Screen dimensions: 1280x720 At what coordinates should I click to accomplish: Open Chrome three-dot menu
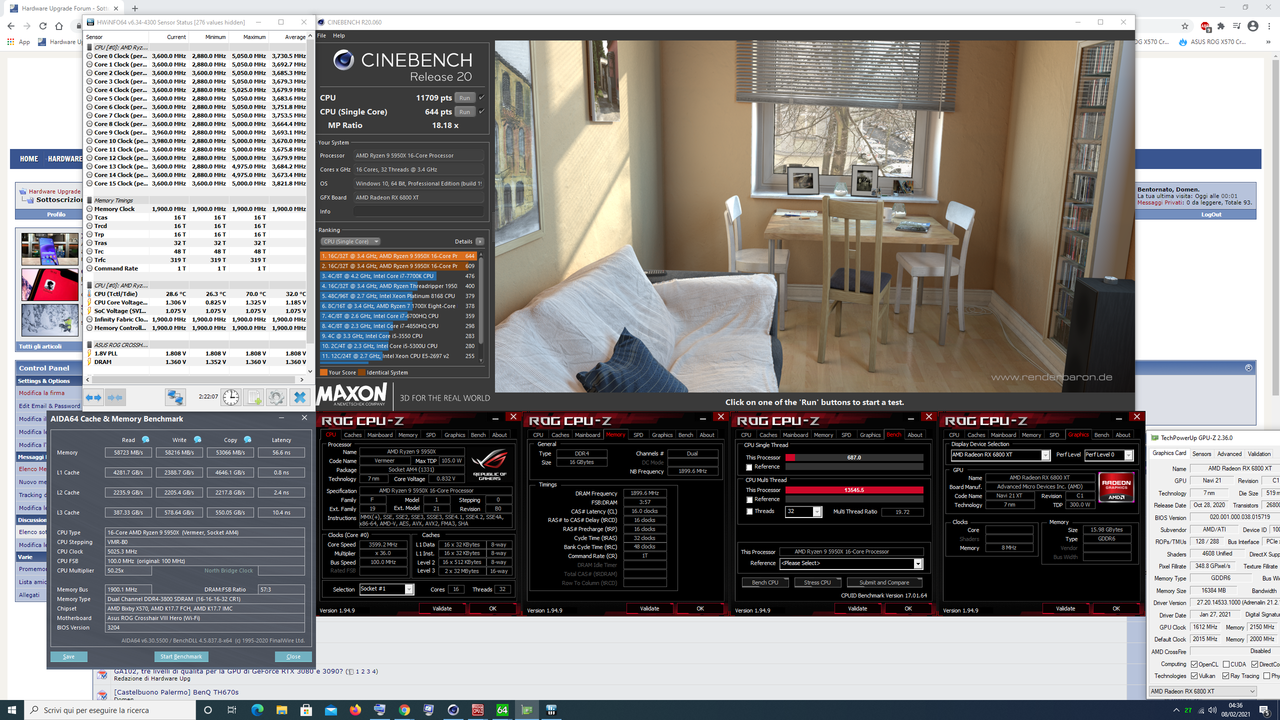pos(1270,27)
